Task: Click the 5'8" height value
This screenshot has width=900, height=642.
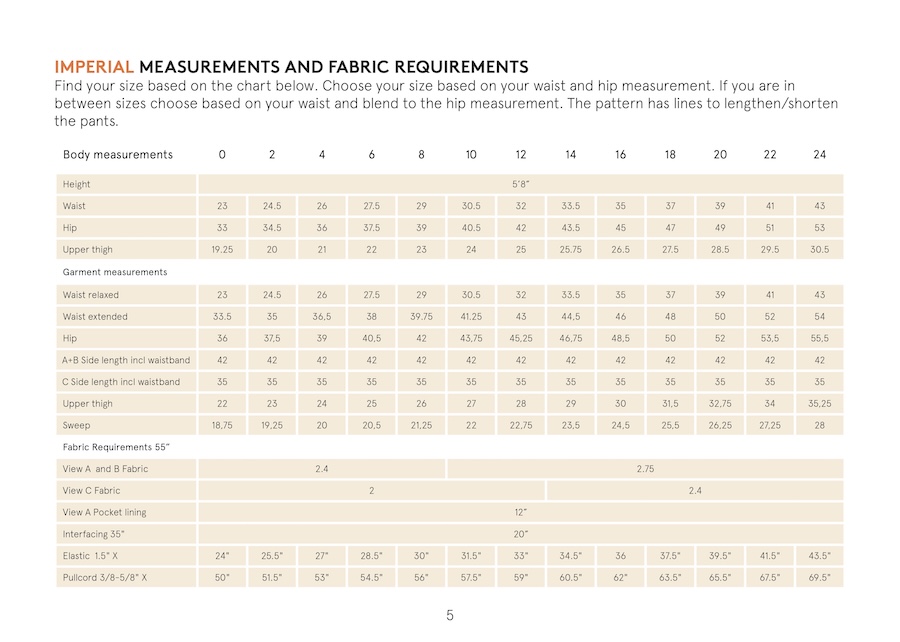Action: point(520,185)
